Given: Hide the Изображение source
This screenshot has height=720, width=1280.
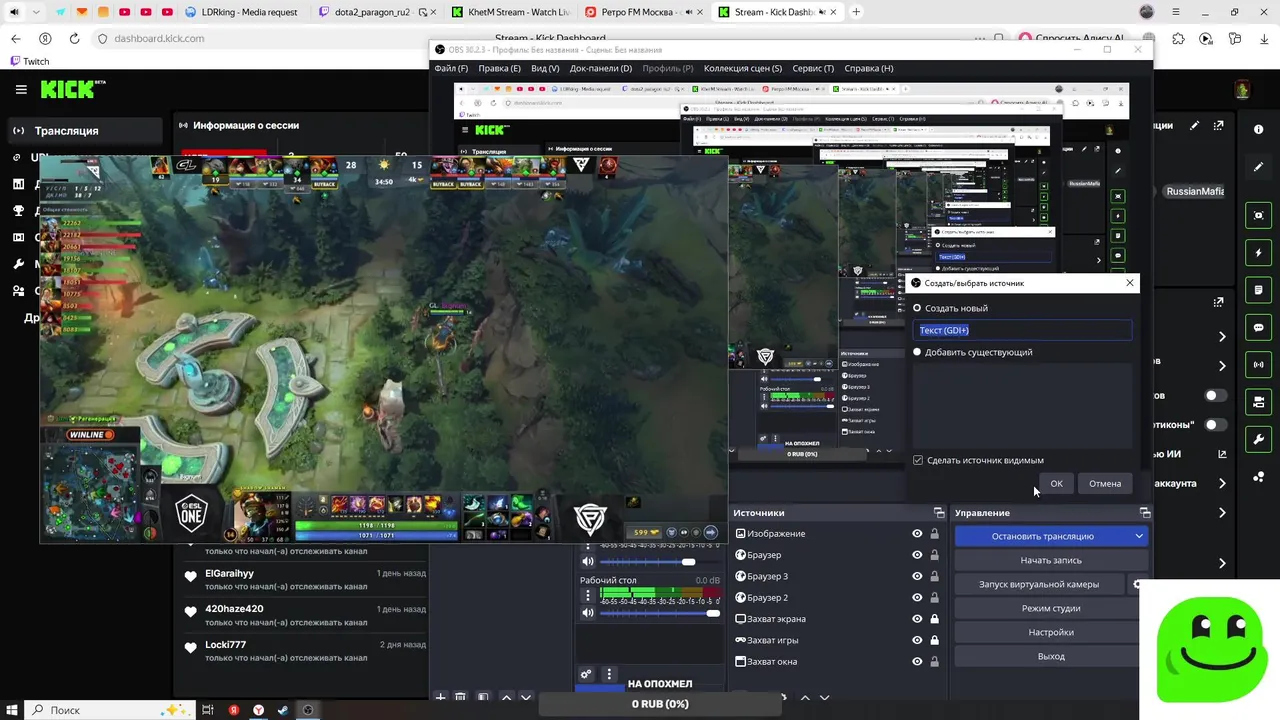Looking at the screenshot, I should pyautogui.click(x=917, y=534).
